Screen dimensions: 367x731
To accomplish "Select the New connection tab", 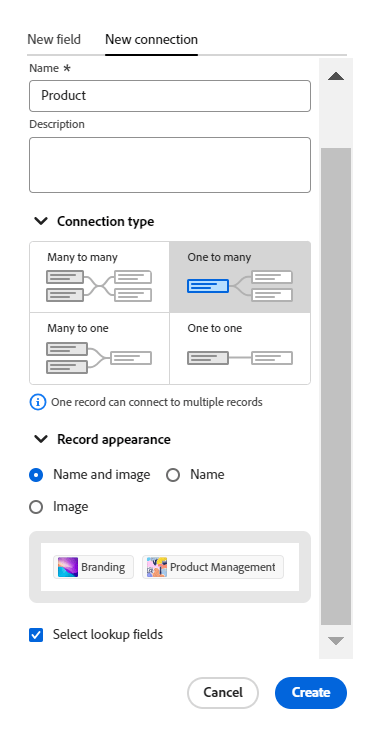I will pos(151,39).
